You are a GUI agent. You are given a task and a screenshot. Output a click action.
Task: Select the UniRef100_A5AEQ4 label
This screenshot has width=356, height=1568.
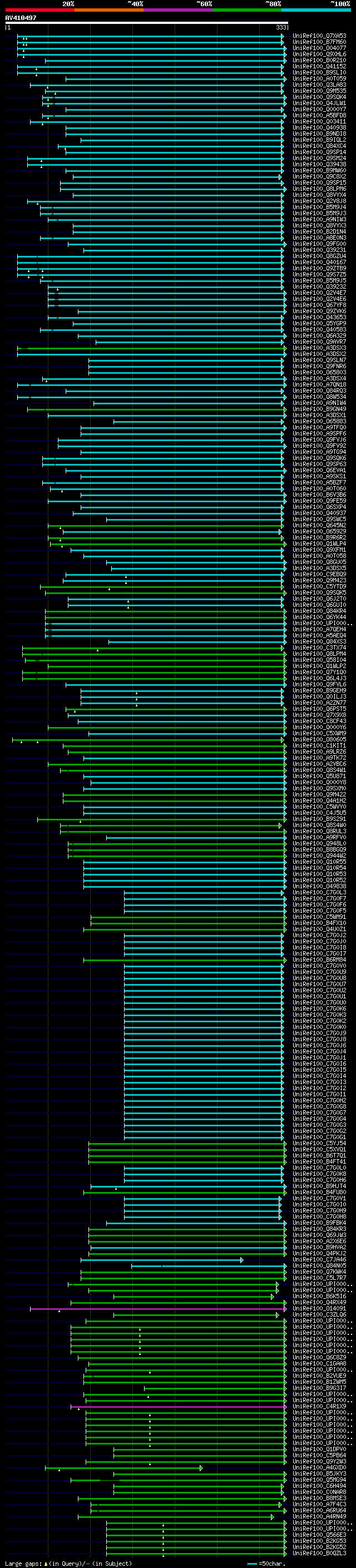319,635
